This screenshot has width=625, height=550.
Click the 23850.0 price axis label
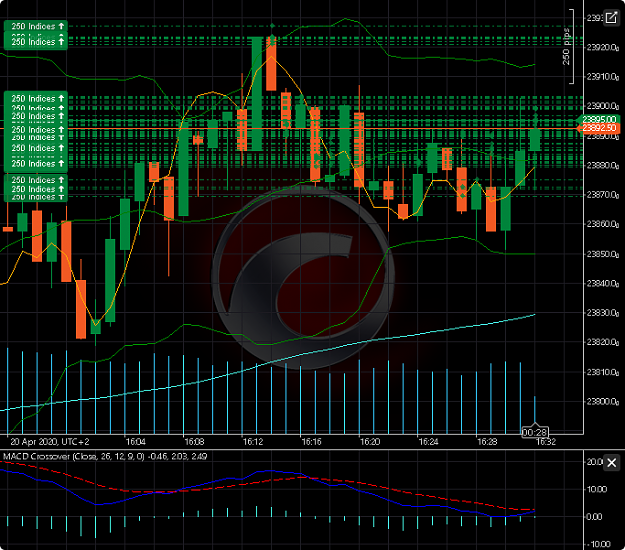tap(603, 254)
